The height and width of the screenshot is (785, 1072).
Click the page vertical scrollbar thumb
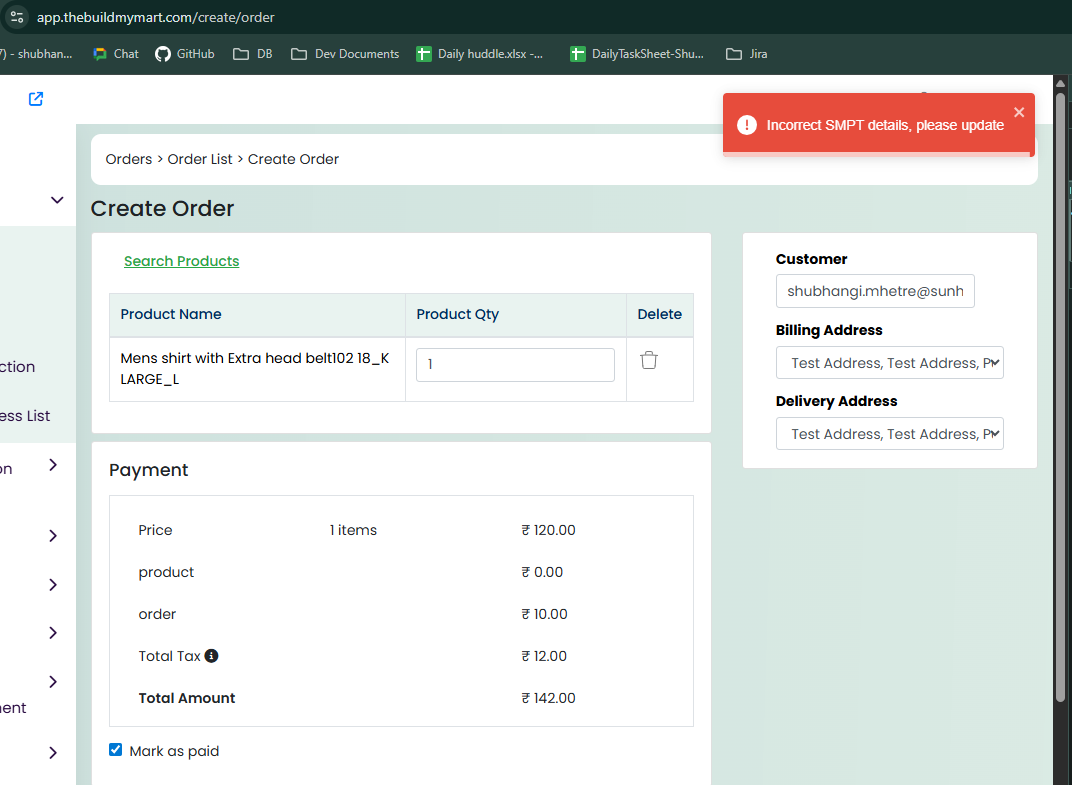[1060, 397]
